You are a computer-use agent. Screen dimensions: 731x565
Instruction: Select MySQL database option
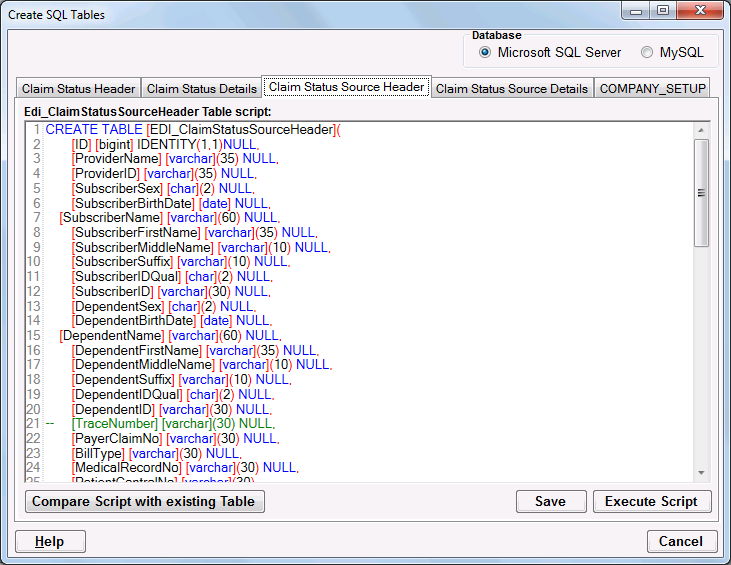(647, 53)
